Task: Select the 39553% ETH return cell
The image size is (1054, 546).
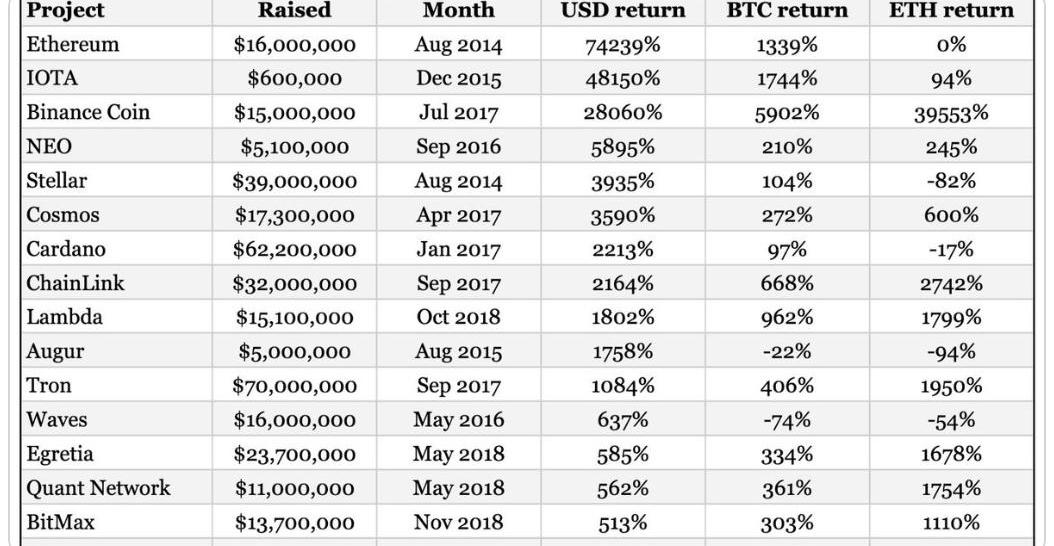Action: coord(950,113)
